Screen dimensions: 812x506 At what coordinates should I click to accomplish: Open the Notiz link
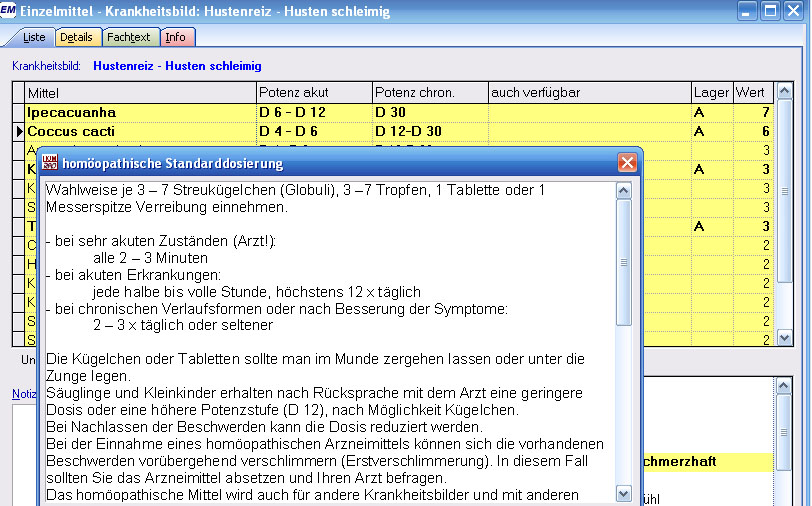coord(23,394)
